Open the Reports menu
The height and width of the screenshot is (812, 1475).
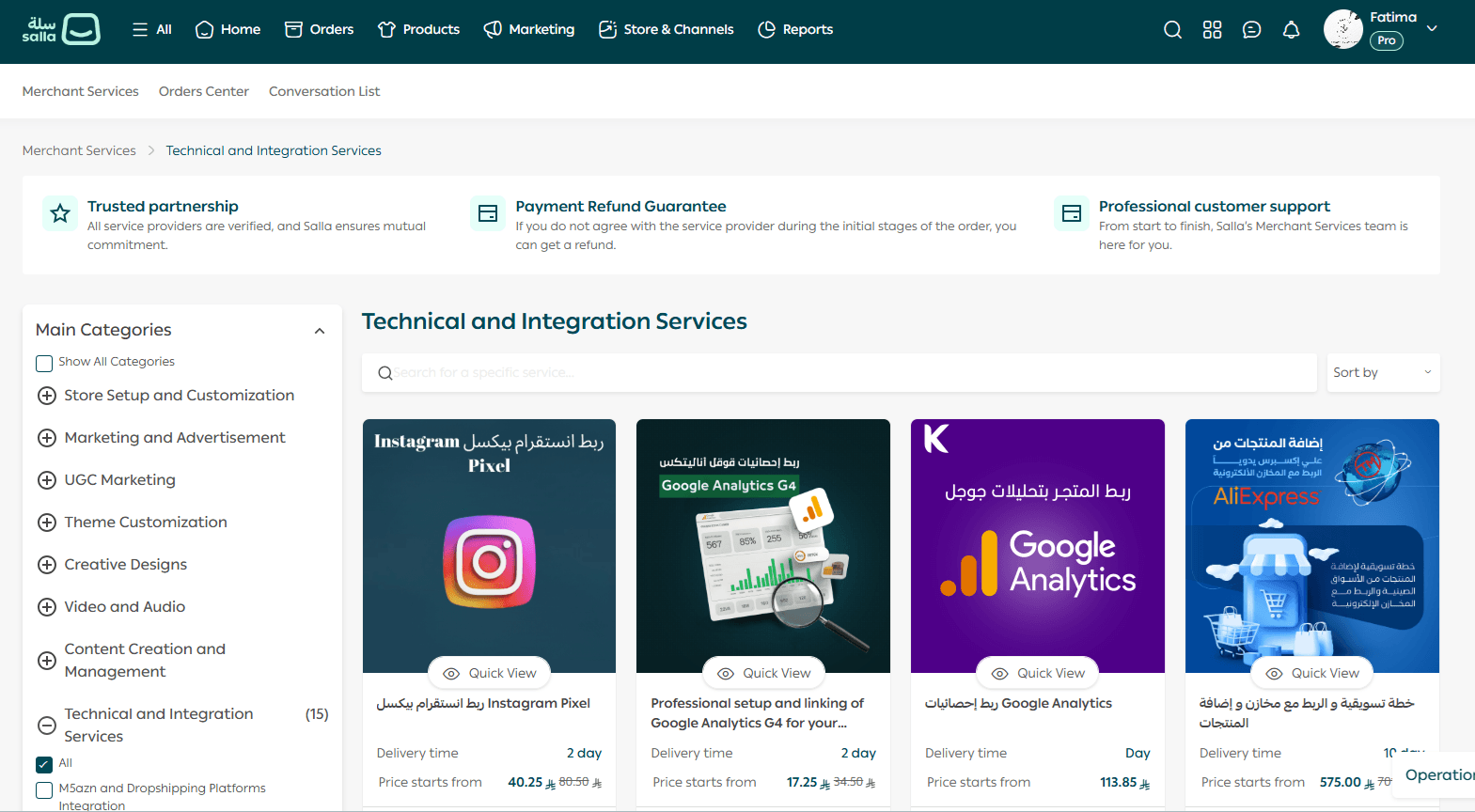[795, 30]
